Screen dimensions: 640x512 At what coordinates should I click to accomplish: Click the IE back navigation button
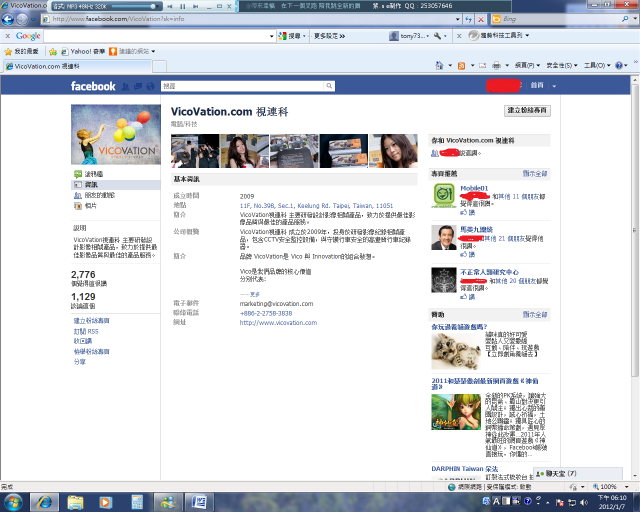pyautogui.click(x=7, y=19)
